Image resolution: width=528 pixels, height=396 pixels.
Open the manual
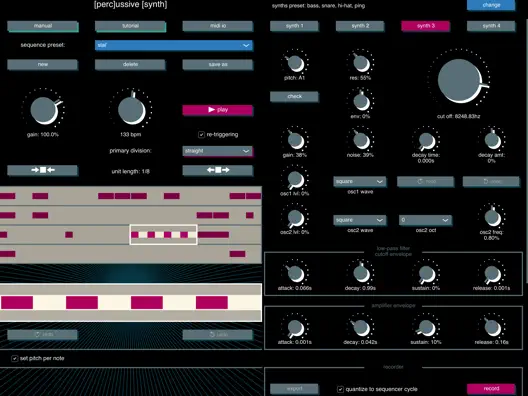43,26
